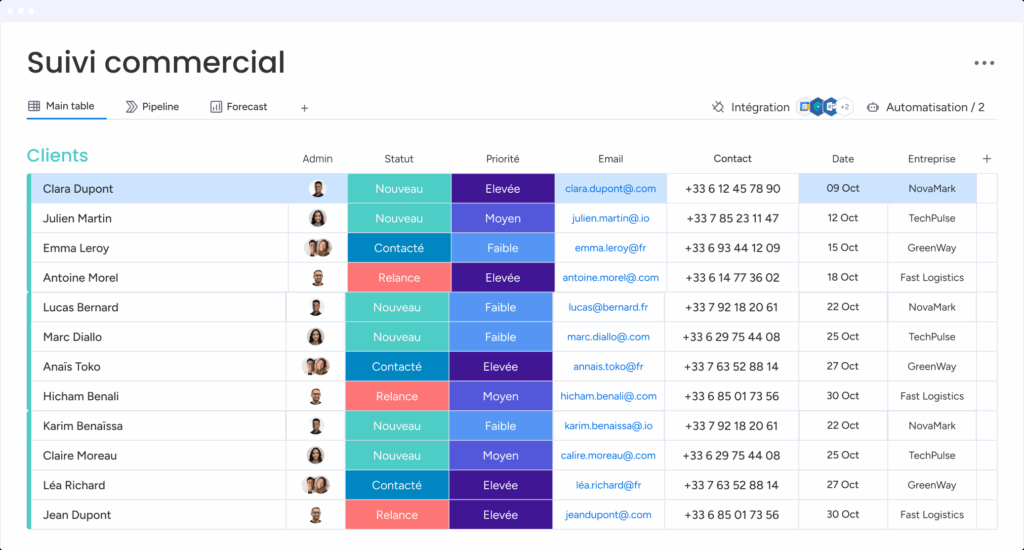Click Anaïs Toko's double admin avatar
Image resolution: width=1024 pixels, height=550 pixels.
315,366
